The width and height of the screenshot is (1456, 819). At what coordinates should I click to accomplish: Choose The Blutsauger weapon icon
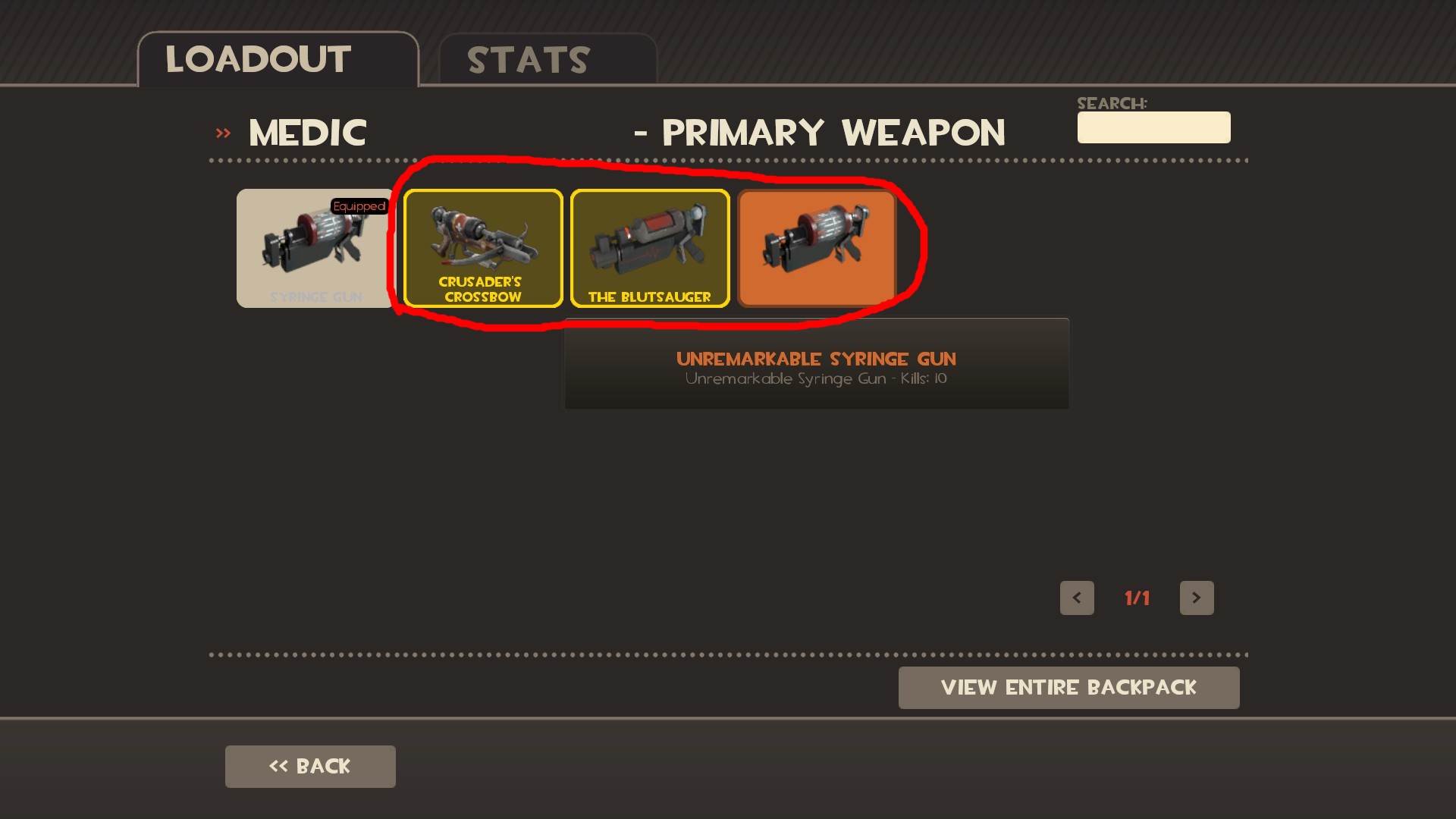[650, 248]
